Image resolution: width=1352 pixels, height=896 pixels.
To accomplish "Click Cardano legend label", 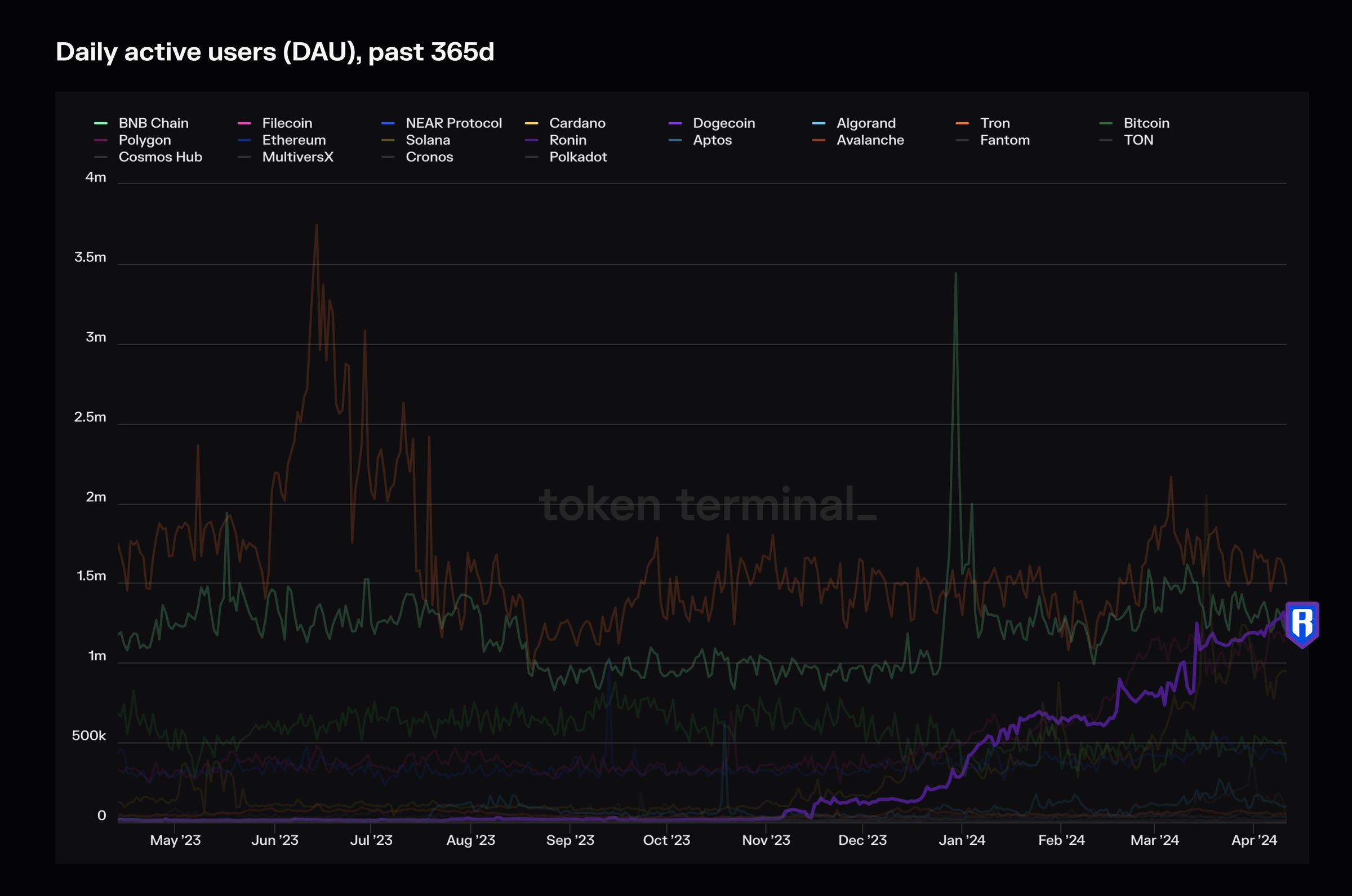I will pos(577,123).
